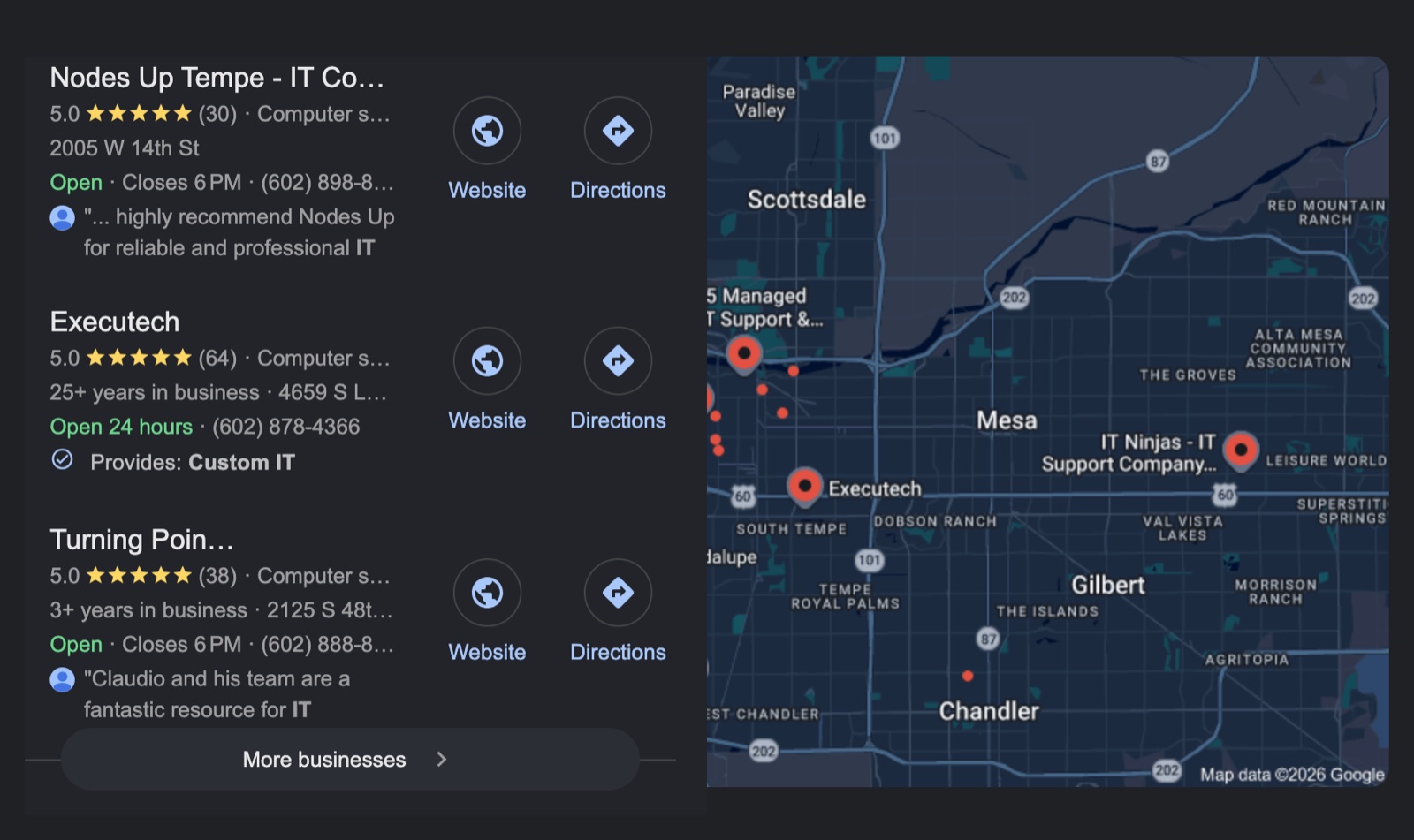Click Website label for Turning Point
The image size is (1414, 840).
click(487, 652)
